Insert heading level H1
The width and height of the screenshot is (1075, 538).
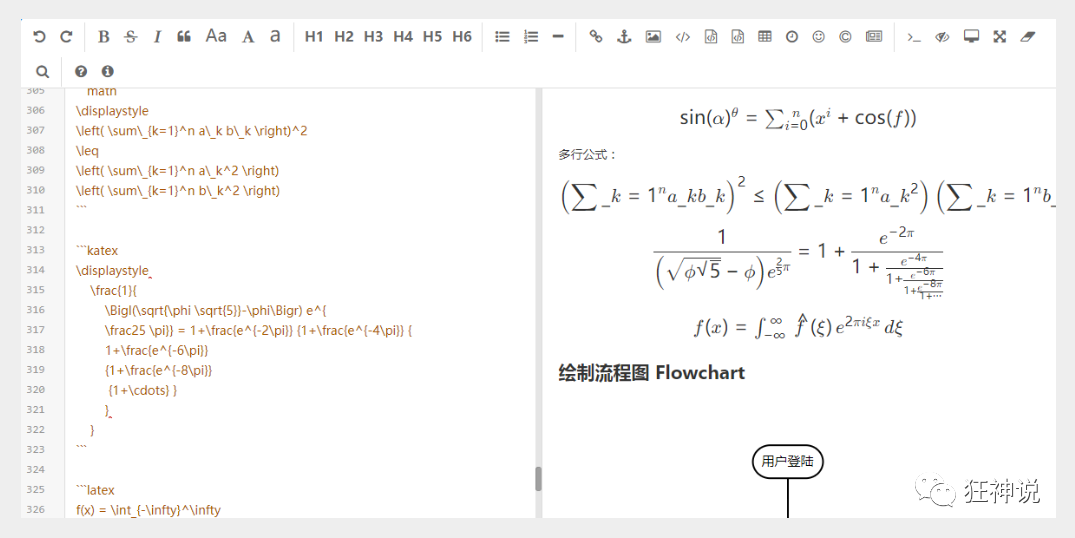[314, 36]
